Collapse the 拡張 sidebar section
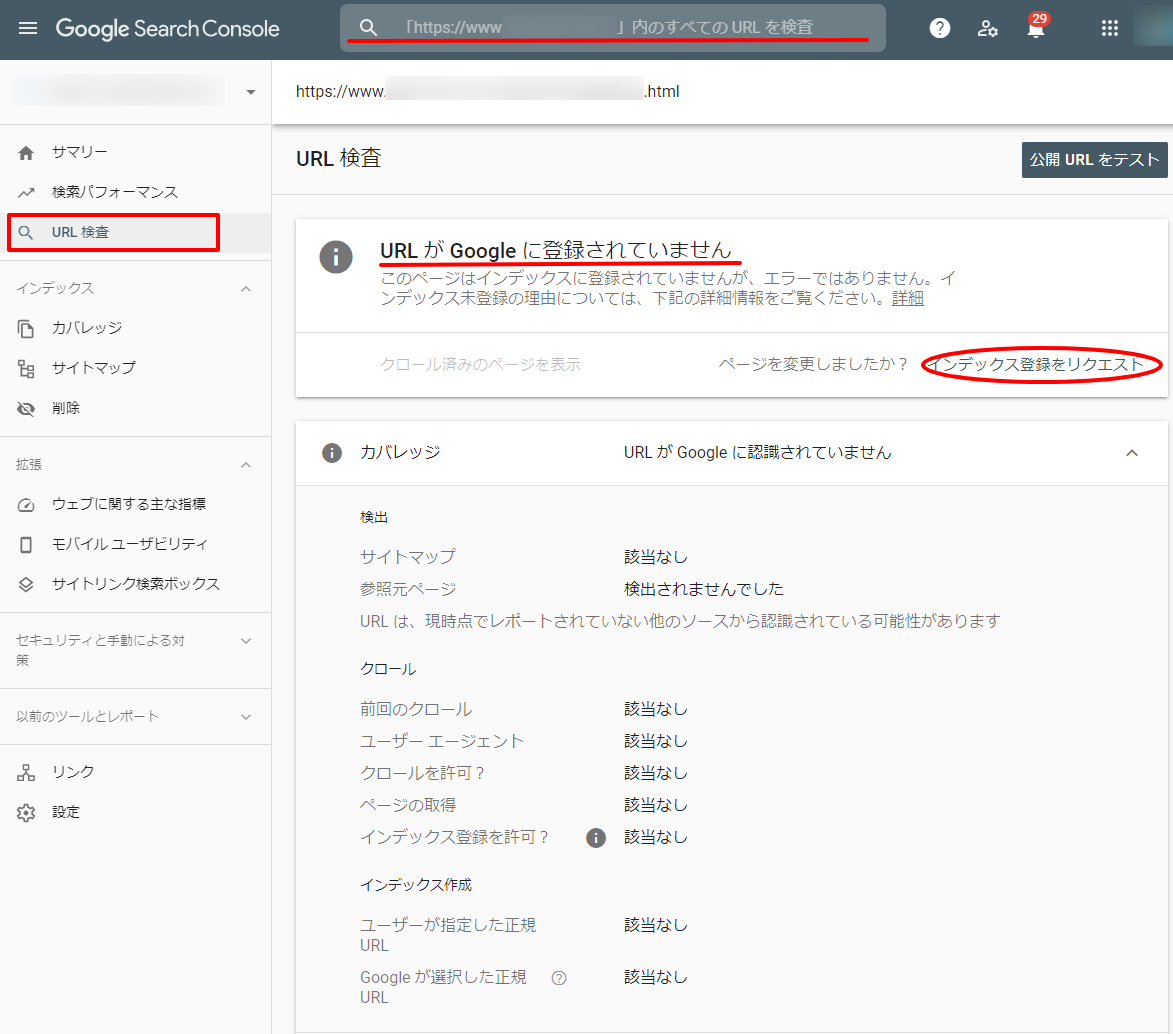 [246, 465]
